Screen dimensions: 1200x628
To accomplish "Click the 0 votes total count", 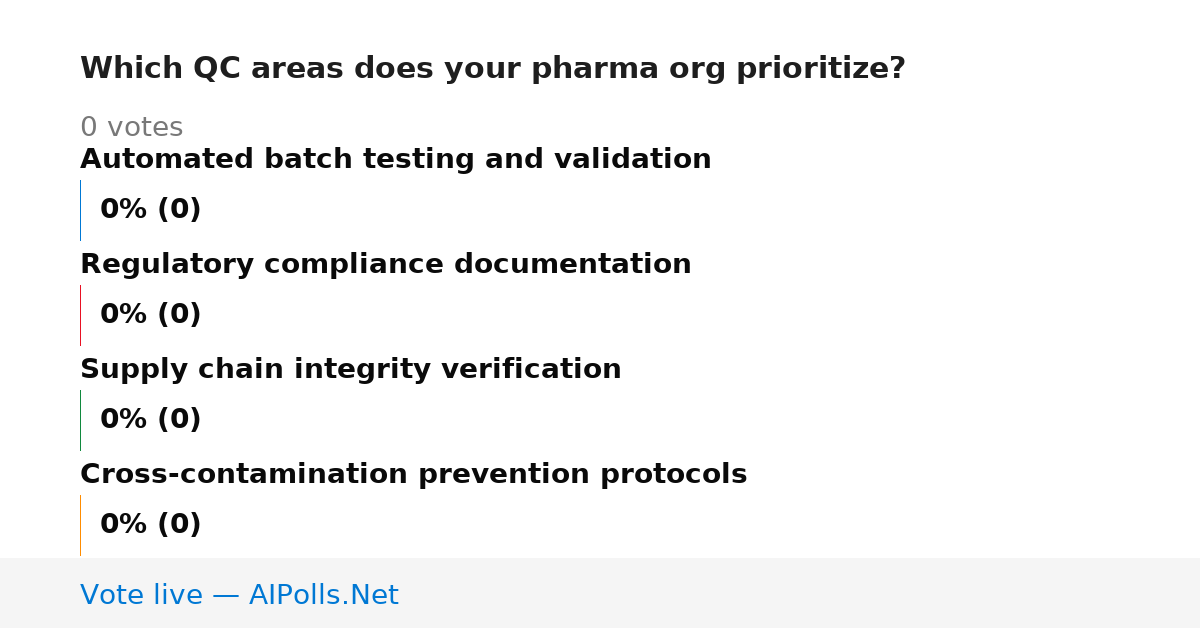I will point(131,128).
